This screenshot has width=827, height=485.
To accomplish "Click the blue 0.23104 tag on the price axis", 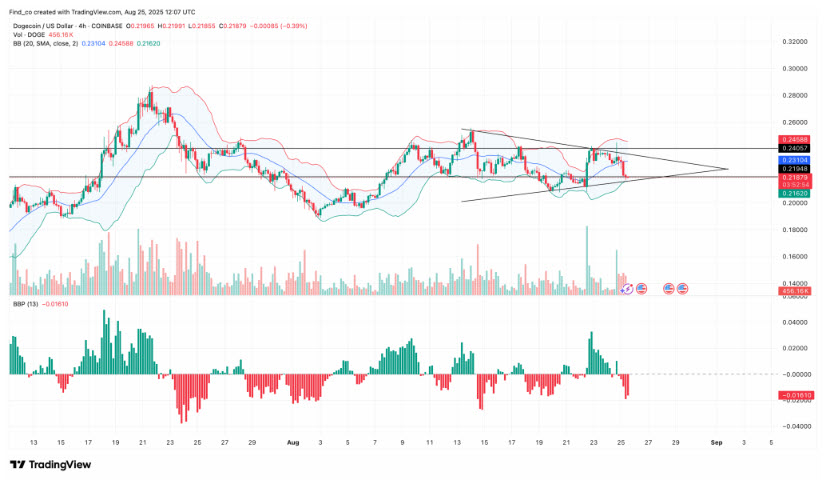I will click(794, 160).
